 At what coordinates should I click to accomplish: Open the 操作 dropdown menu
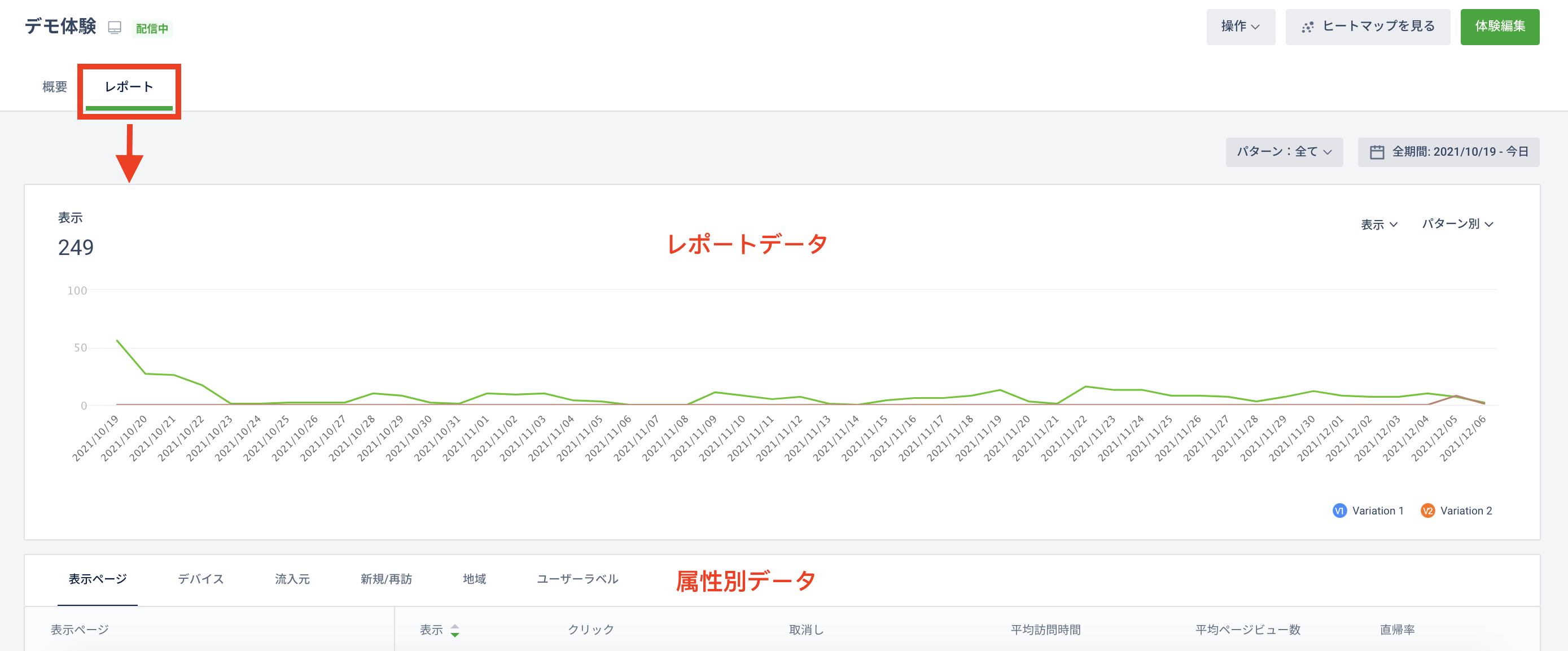[1241, 27]
